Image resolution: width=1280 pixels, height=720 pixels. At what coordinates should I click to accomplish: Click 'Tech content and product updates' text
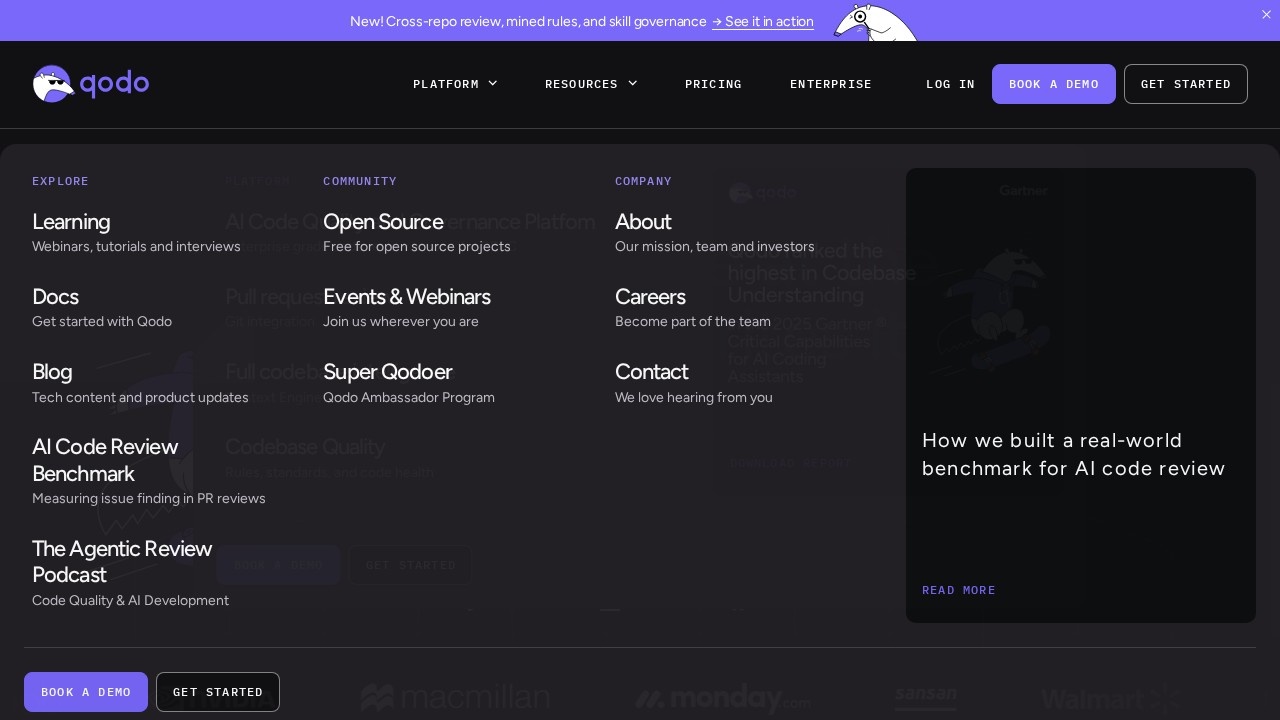140,397
